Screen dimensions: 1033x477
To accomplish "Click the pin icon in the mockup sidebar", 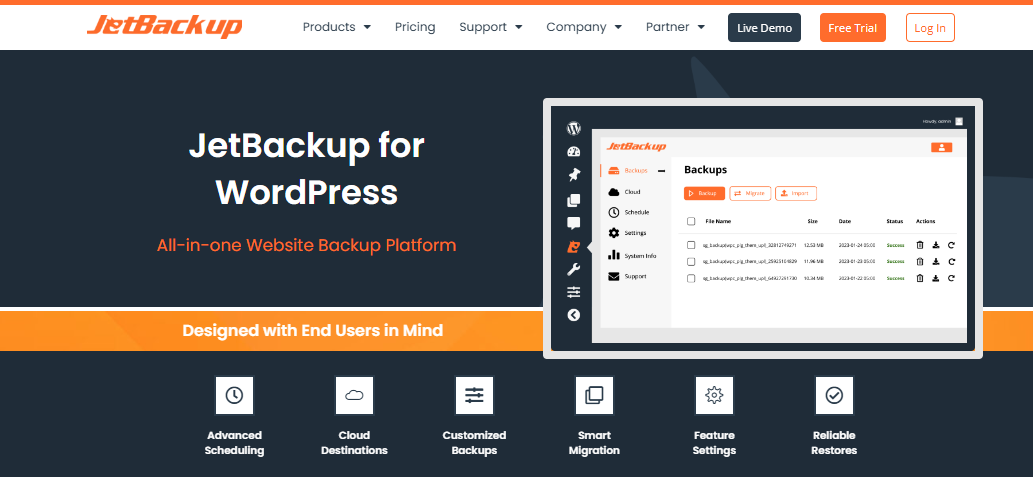I will coord(574,175).
